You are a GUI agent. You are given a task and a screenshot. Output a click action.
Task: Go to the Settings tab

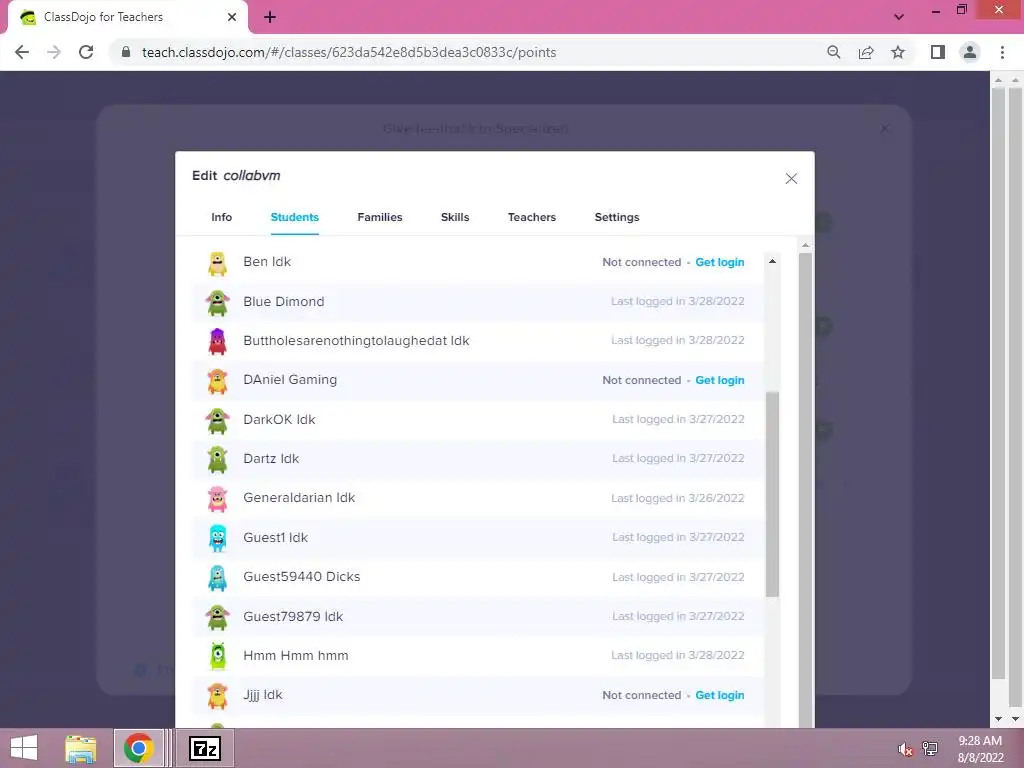616,217
